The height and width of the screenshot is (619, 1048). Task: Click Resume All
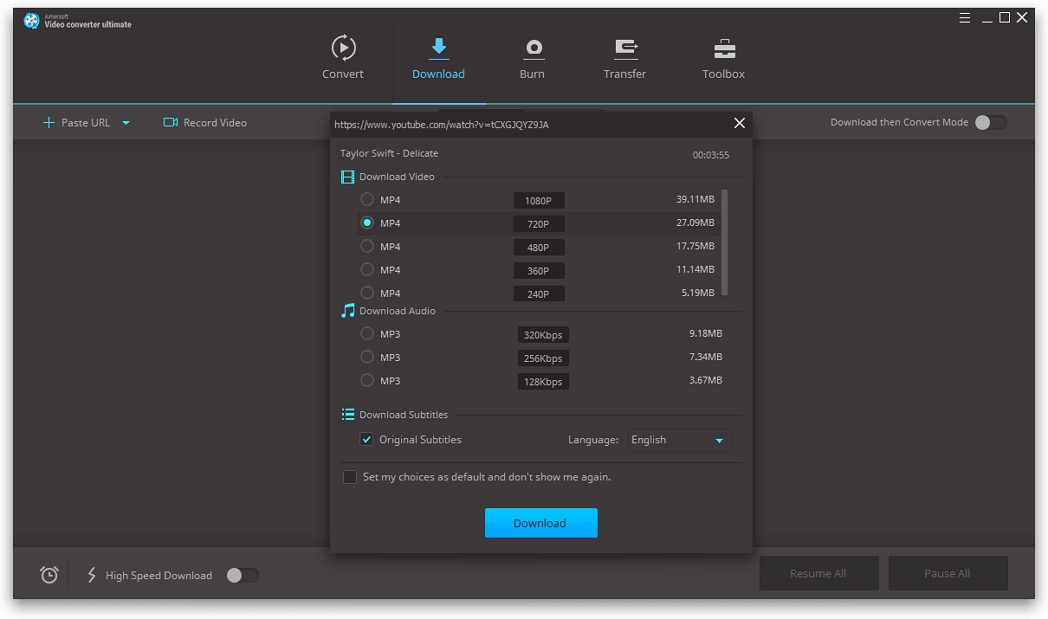pos(819,572)
